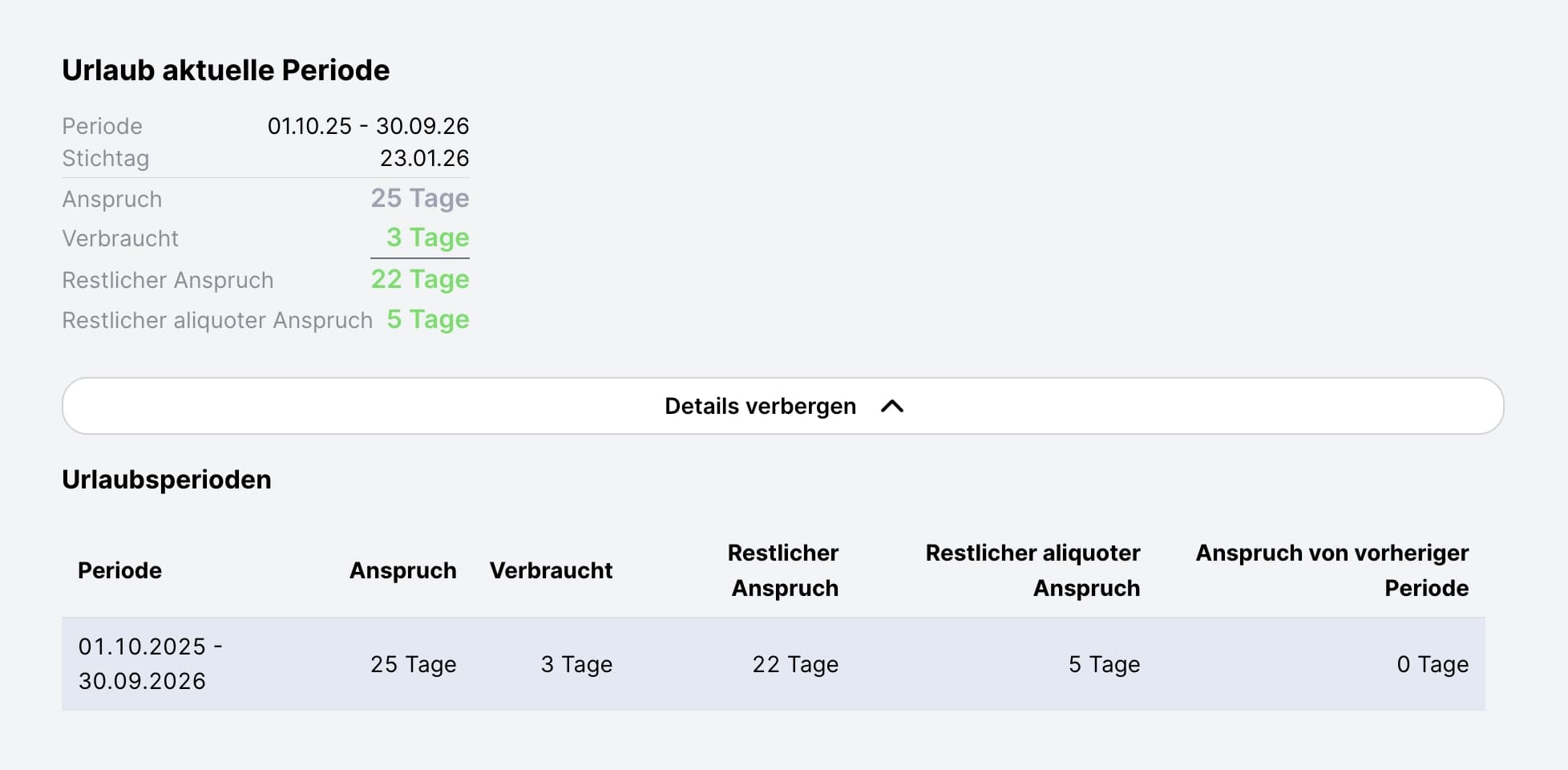Click the green 5 Tage aliquot value

427,319
